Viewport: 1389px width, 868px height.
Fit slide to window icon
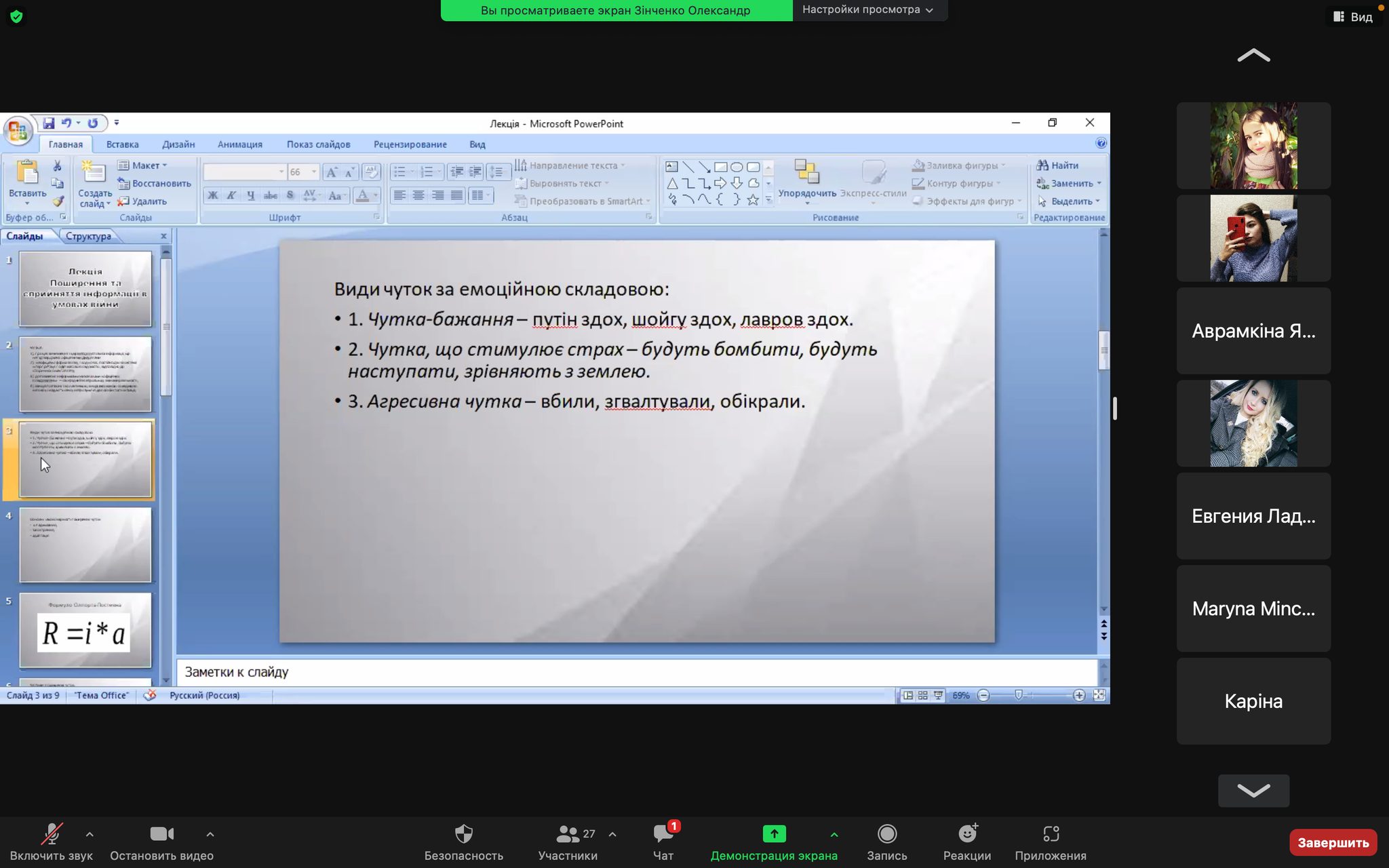1099,695
